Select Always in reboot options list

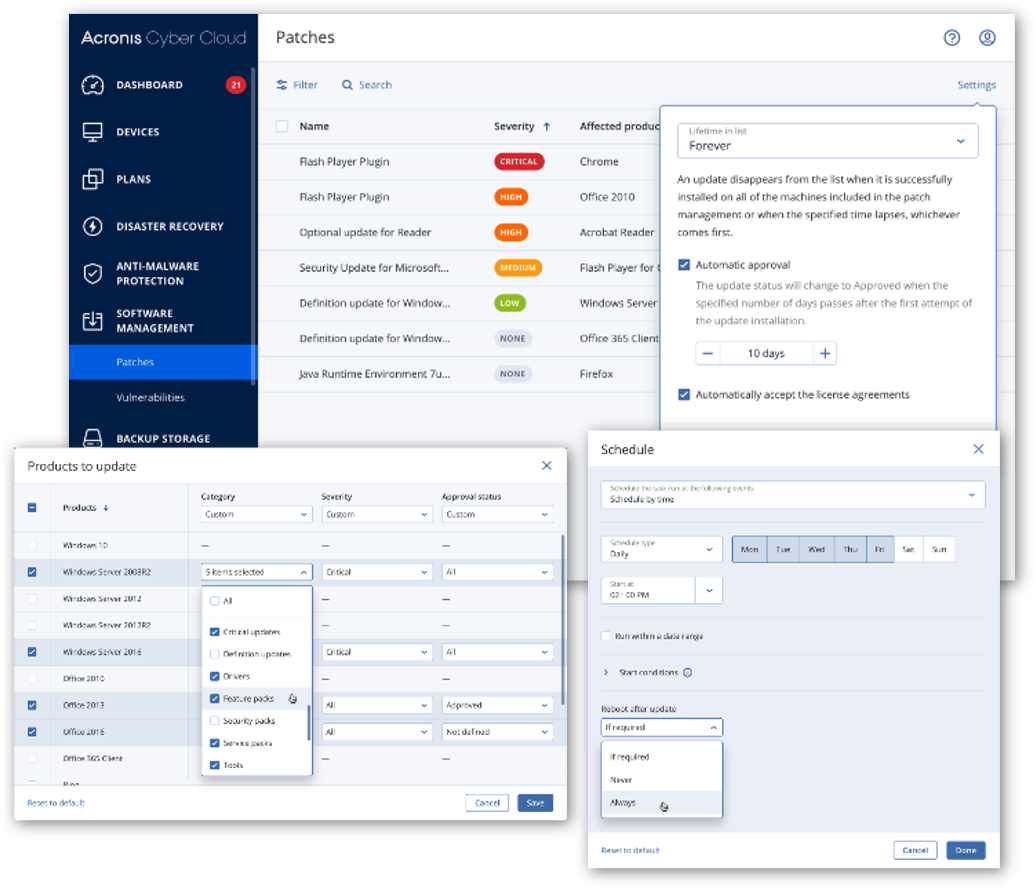(661, 803)
